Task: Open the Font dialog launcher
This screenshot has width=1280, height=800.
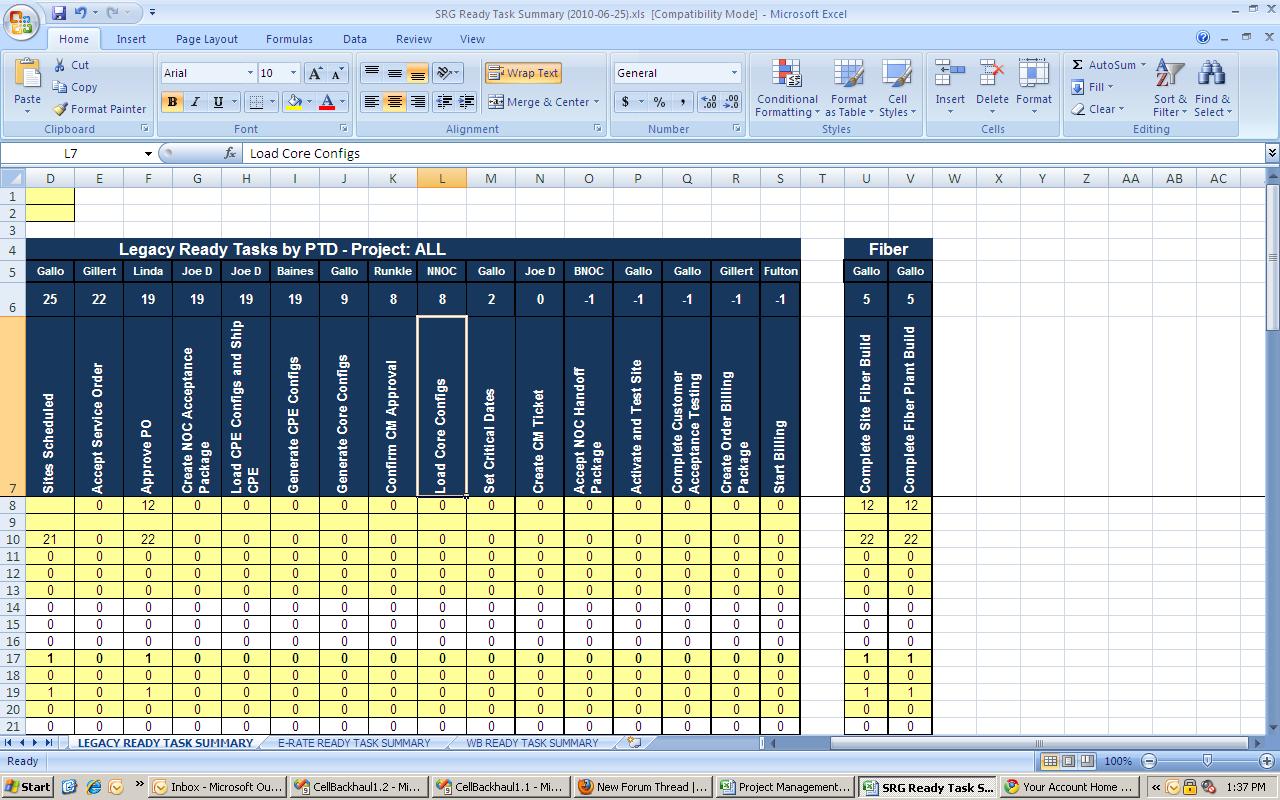Action: pyautogui.click(x=343, y=129)
